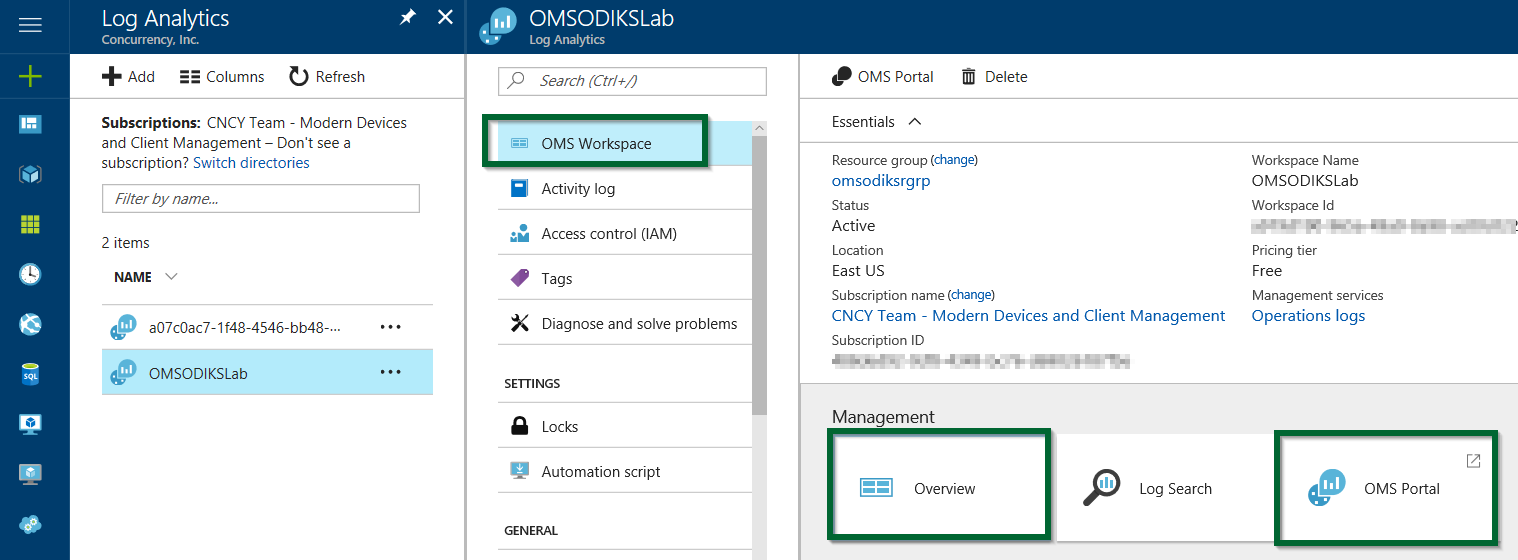Click the external link icon on OMS Portal tile
Image resolution: width=1518 pixels, height=560 pixels.
(x=1473, y=460)
